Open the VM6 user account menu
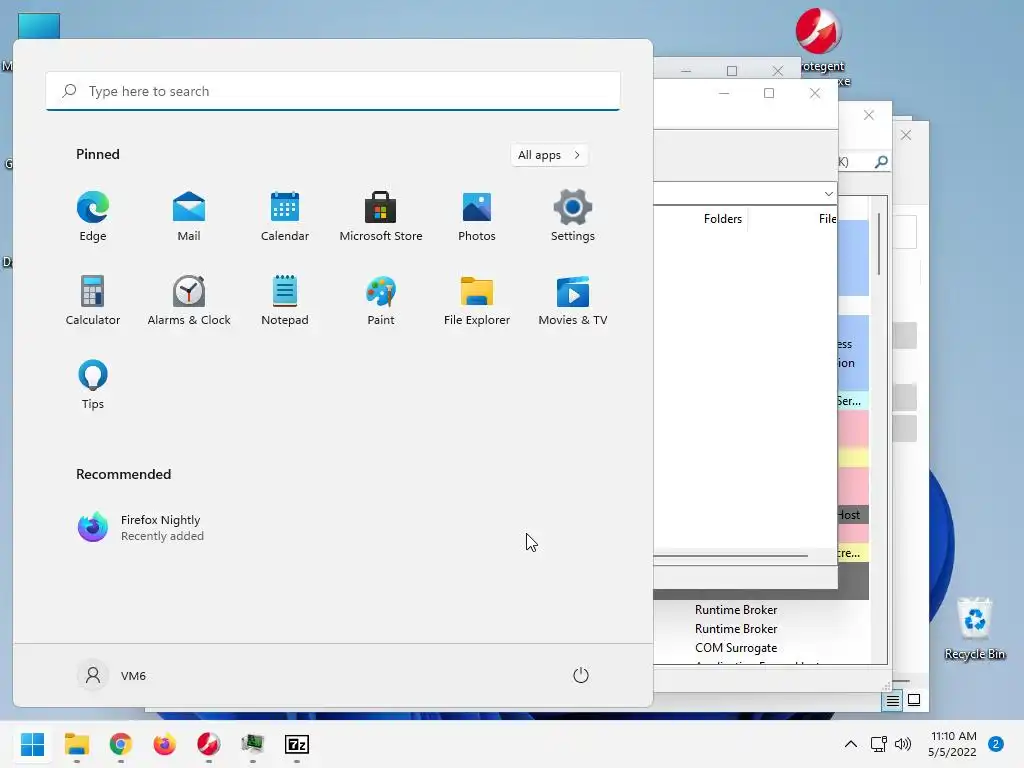 point(112,675)
